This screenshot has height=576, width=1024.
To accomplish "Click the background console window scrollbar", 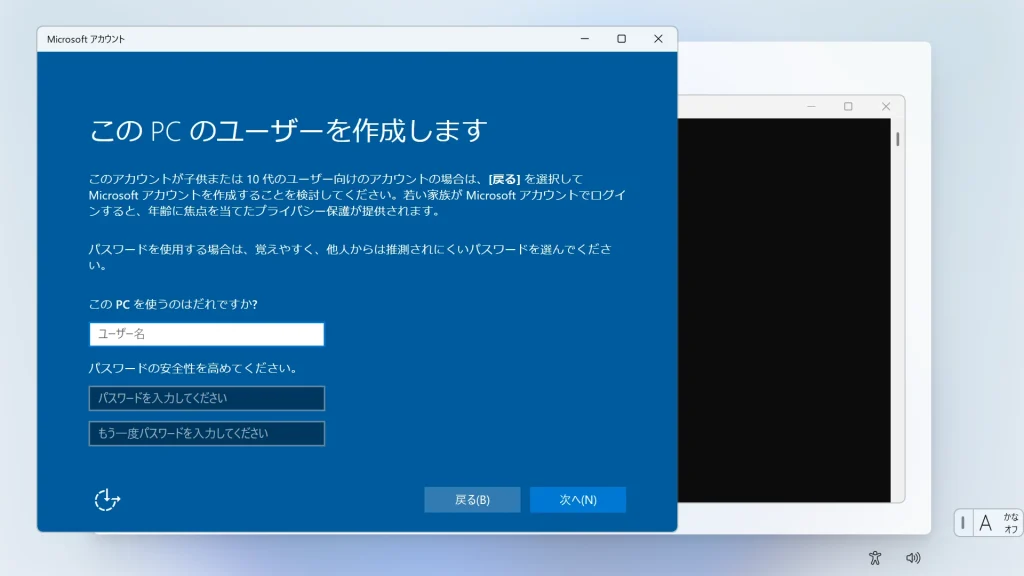I will coord(897,139).
